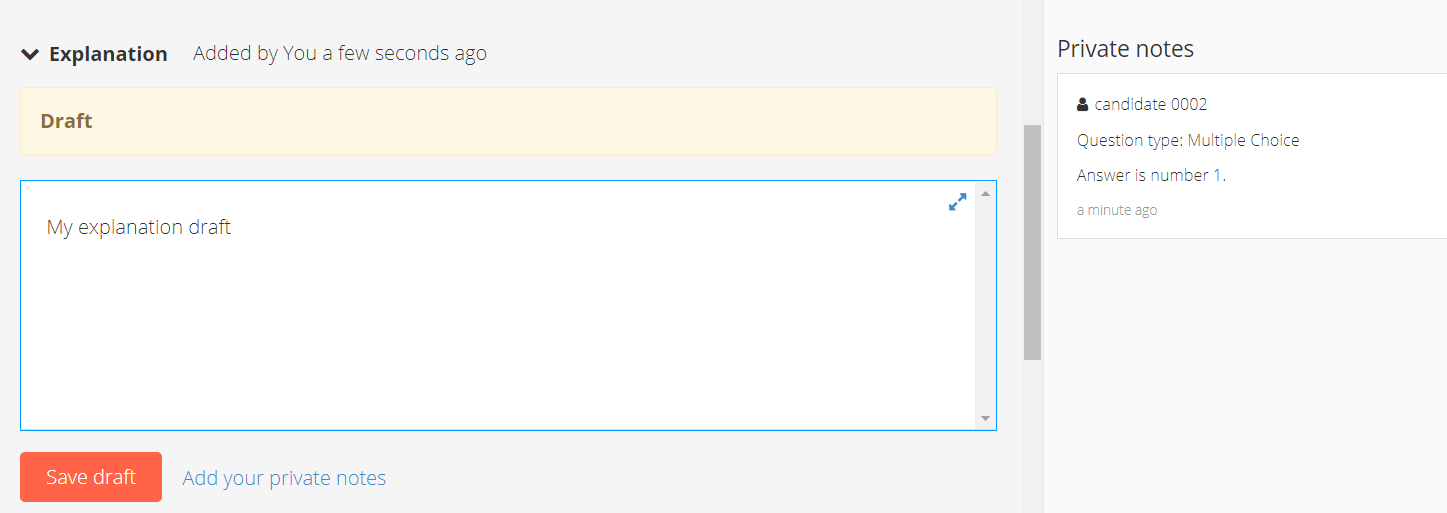Click 'Added by You a few seconds ago'
This screenshot has height=513, width=1447.
click(x=340, y=54)
